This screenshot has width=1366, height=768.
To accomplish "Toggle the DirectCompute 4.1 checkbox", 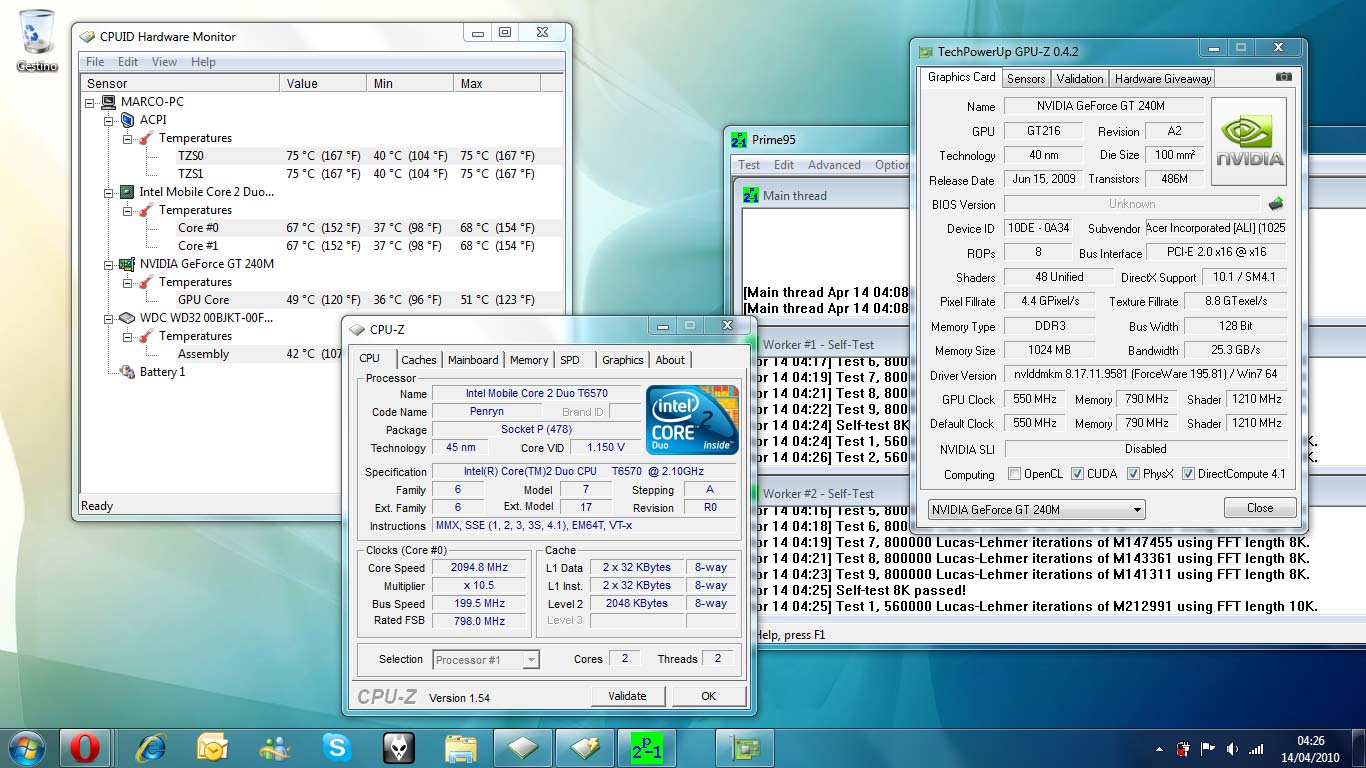I will click(x=1188, y=474).
